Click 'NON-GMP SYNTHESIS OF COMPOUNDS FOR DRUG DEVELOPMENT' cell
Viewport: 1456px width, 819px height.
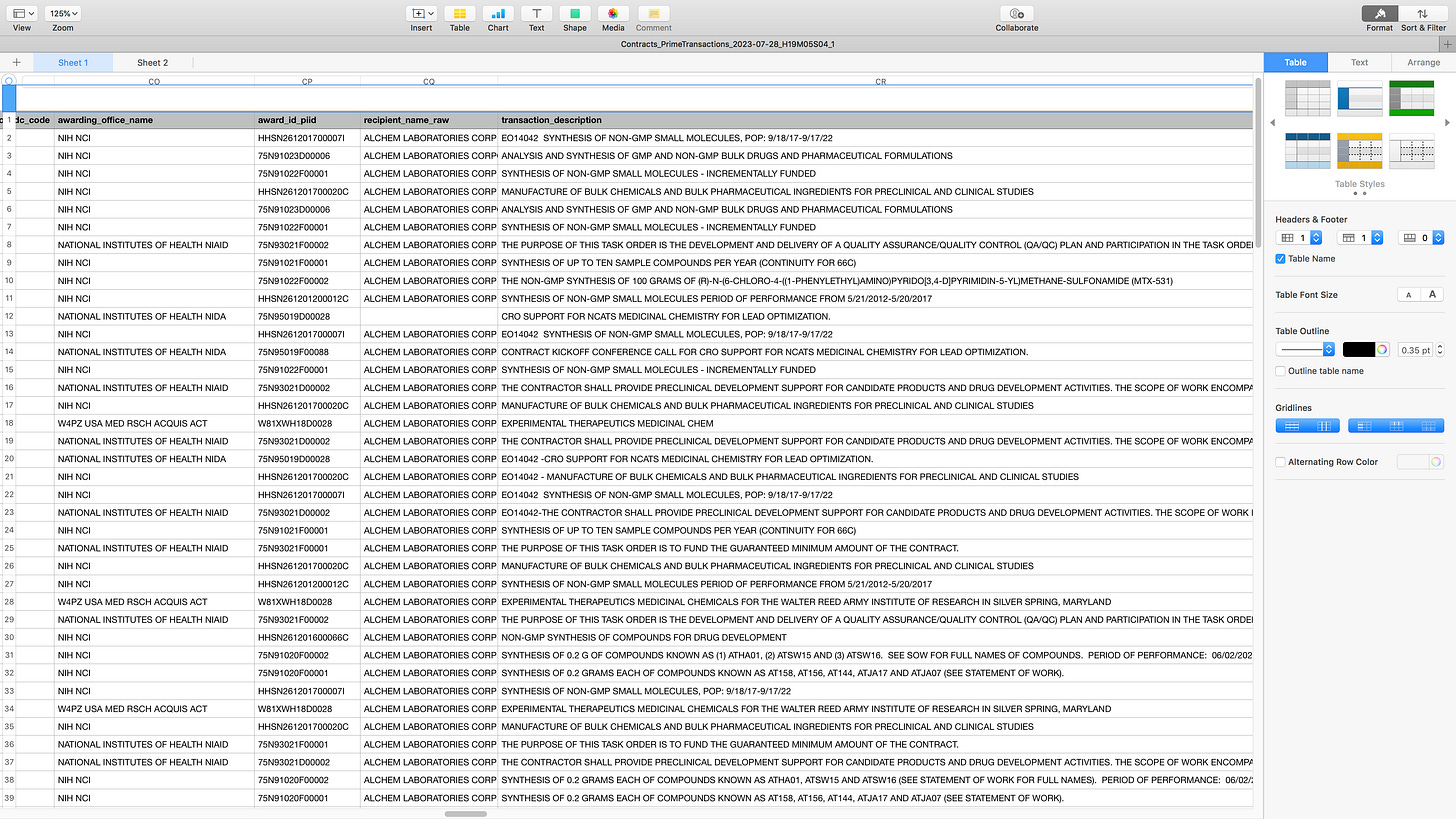point(875,637)
